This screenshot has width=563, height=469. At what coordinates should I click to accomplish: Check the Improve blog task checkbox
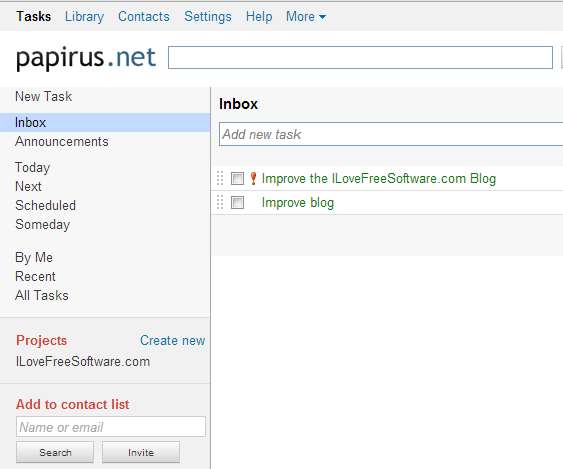(x=237, y=203)
